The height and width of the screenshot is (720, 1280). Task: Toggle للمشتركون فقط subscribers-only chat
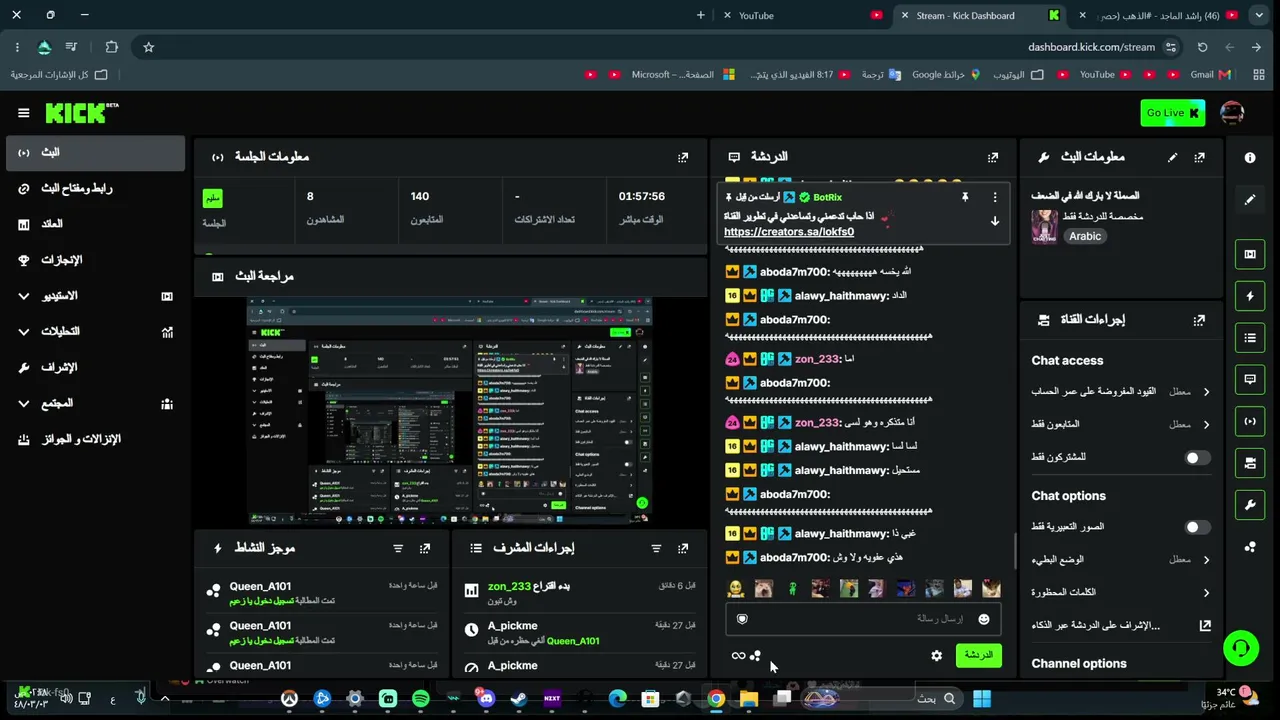(x=1197, y=457)
